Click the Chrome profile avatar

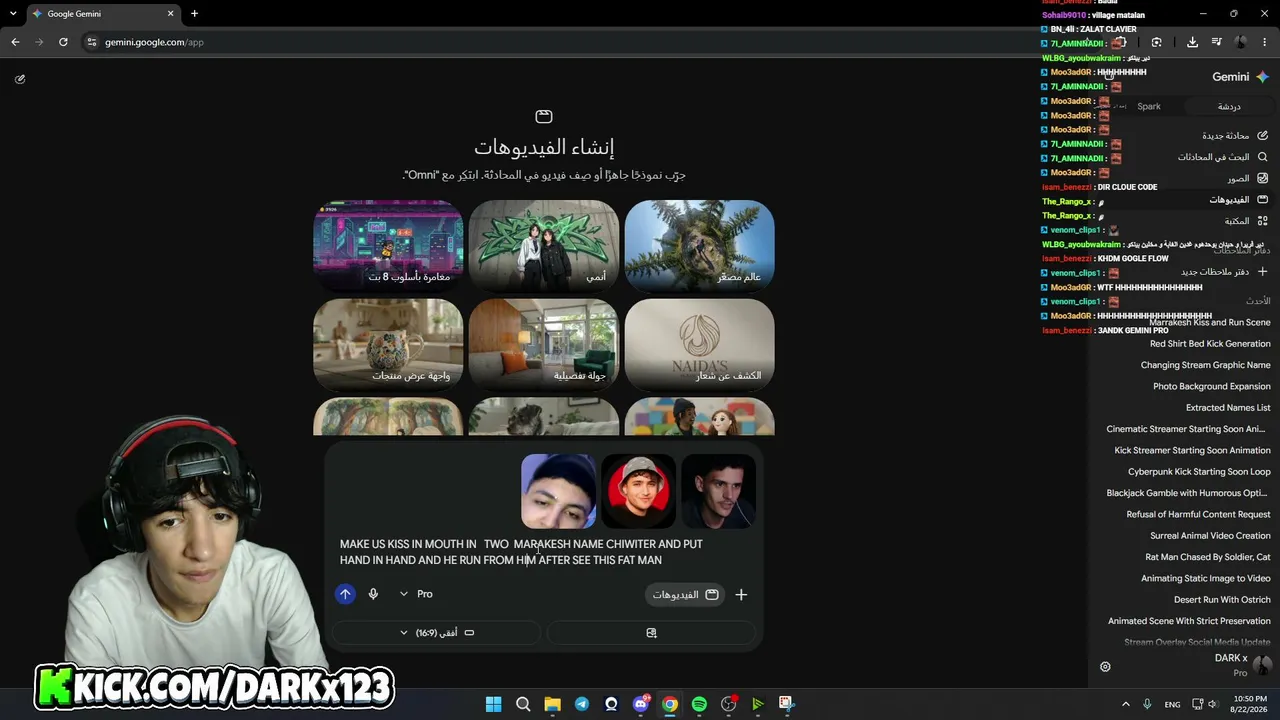click(x=1241, y=42)
